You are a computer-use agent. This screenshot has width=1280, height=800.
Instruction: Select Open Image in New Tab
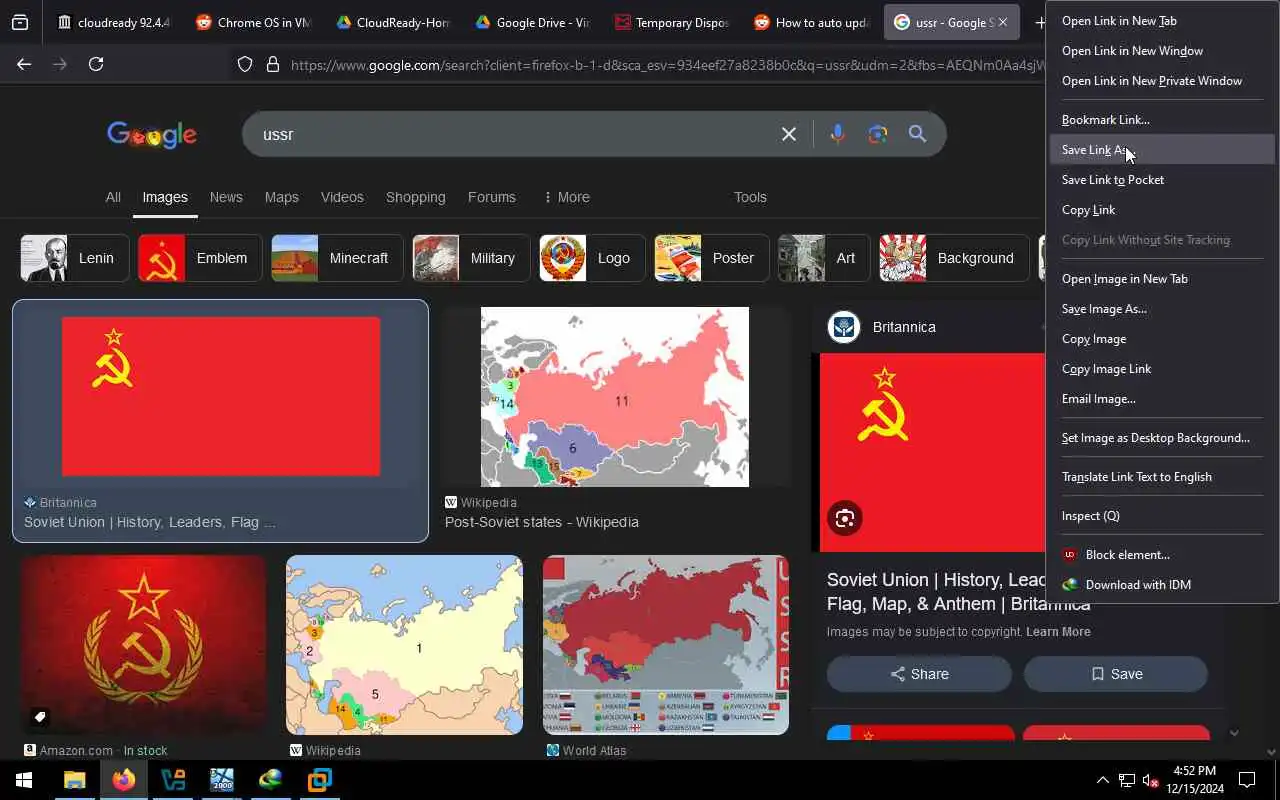point(1162,279)
